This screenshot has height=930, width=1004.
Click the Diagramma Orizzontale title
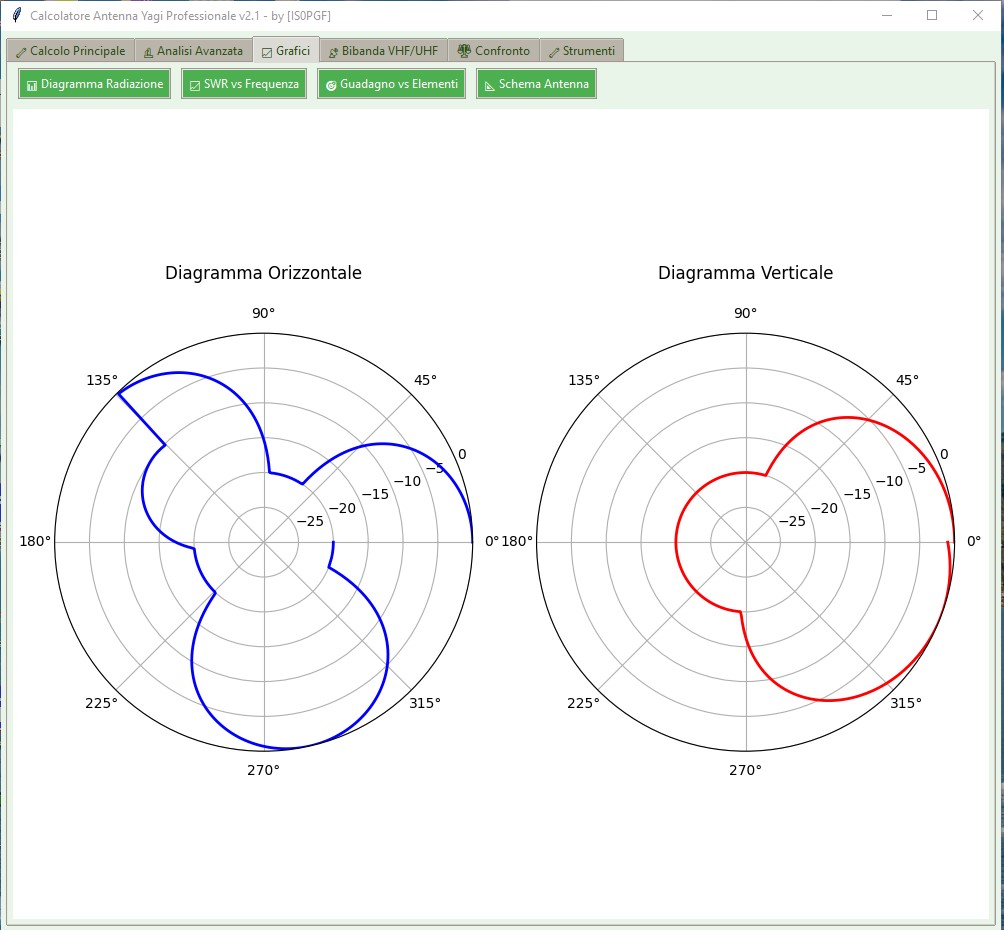tap(263, 273)
